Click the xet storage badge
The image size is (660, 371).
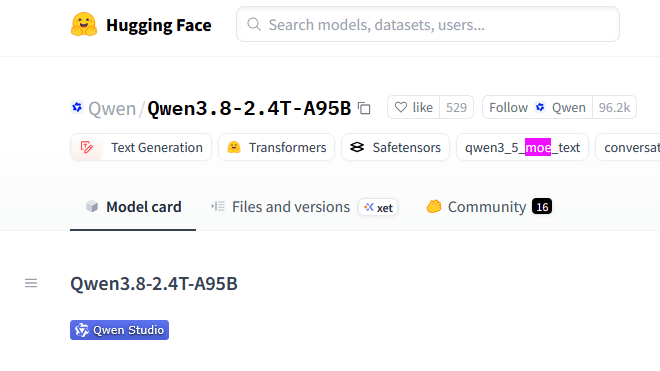coord(378,207)
